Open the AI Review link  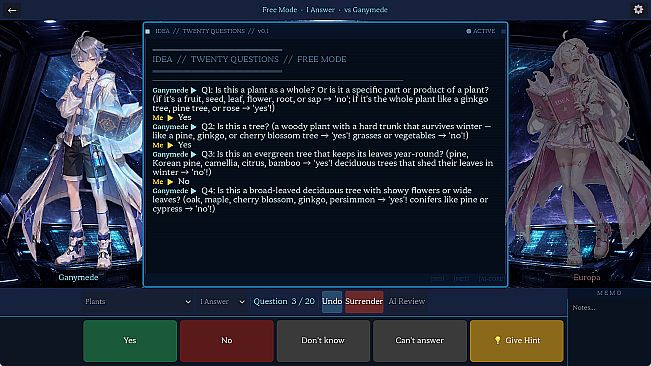[407, 302]
